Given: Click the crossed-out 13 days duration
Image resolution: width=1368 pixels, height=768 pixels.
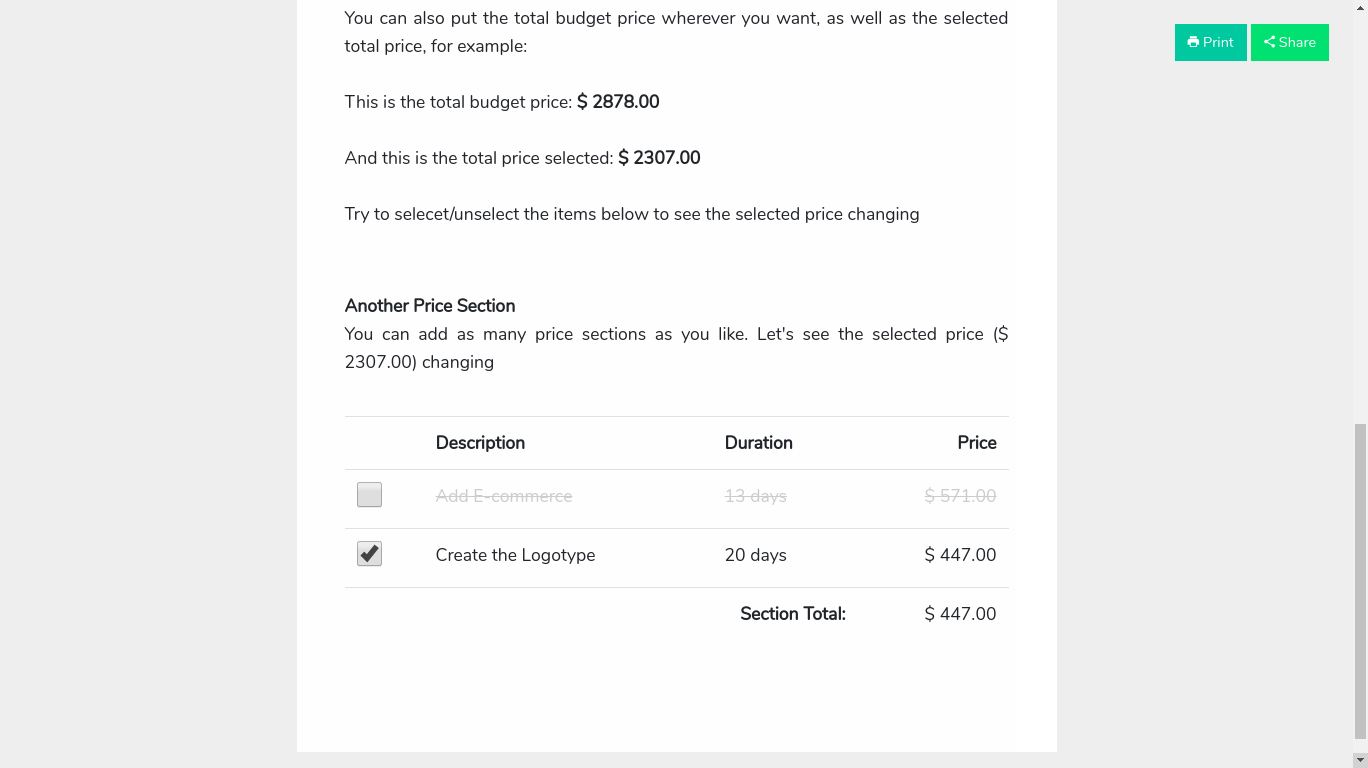Looking at the screenshot, I should (x=755, y=496).
